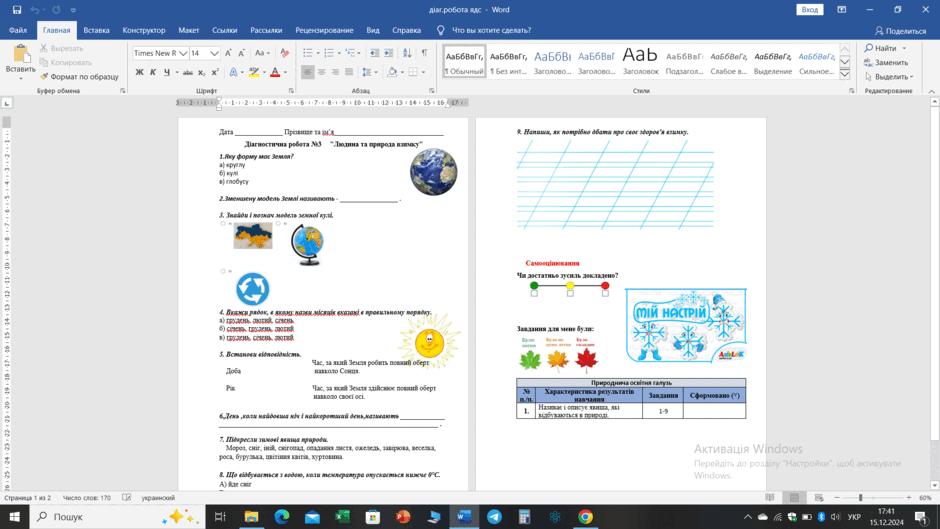Show paragraph marks pilcrow icon

click(x=424, y=53)
